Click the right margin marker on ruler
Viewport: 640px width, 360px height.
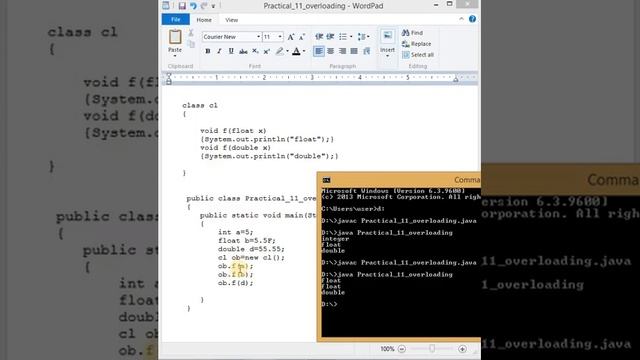click(456, 80)
